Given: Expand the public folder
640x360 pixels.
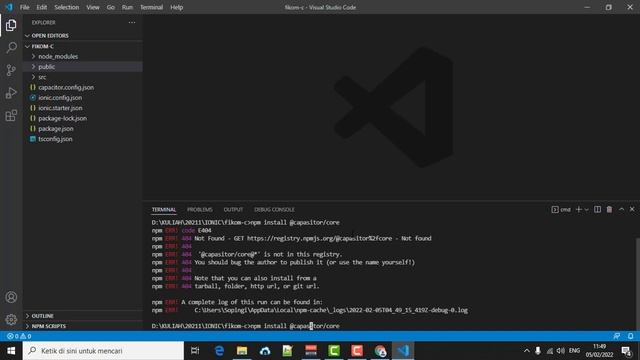Looking at the screenshot, I should coord(83,67).
